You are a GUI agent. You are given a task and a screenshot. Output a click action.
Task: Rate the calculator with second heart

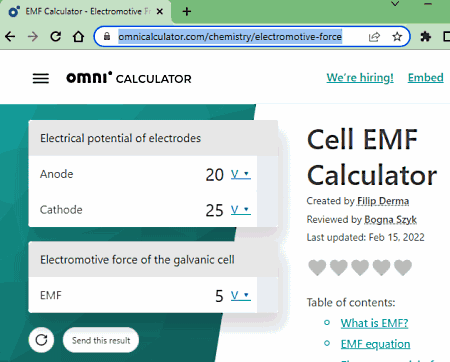point(338,268)
